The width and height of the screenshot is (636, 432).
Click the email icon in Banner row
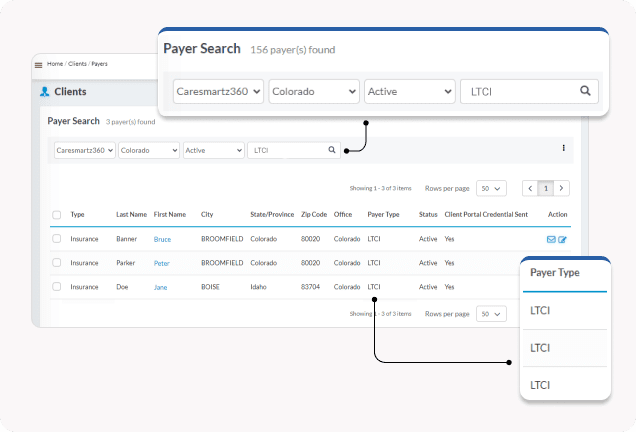(x=551, y=239)
